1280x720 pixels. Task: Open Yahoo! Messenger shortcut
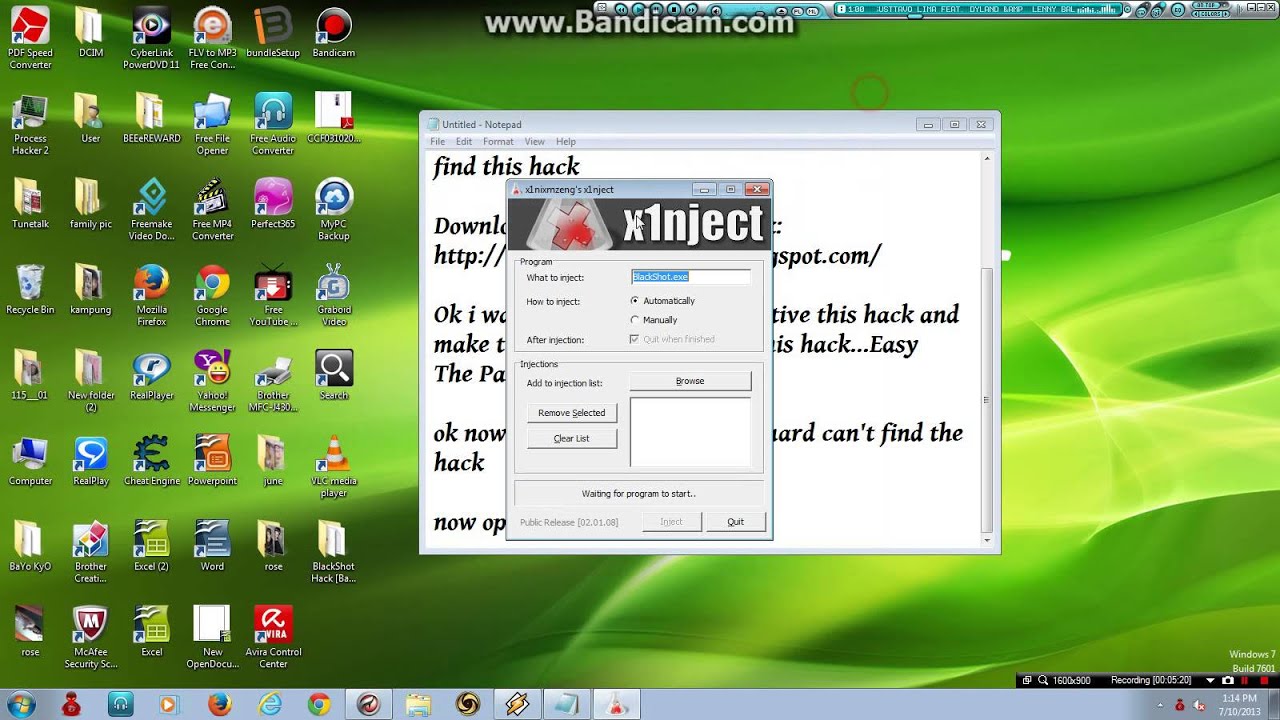(212, 381)
